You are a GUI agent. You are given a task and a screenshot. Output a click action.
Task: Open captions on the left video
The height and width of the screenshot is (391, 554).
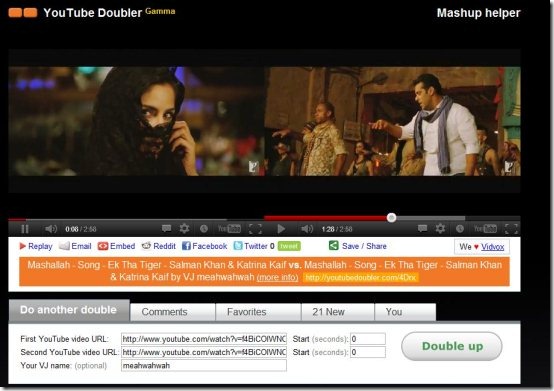(x=166, y=229)
